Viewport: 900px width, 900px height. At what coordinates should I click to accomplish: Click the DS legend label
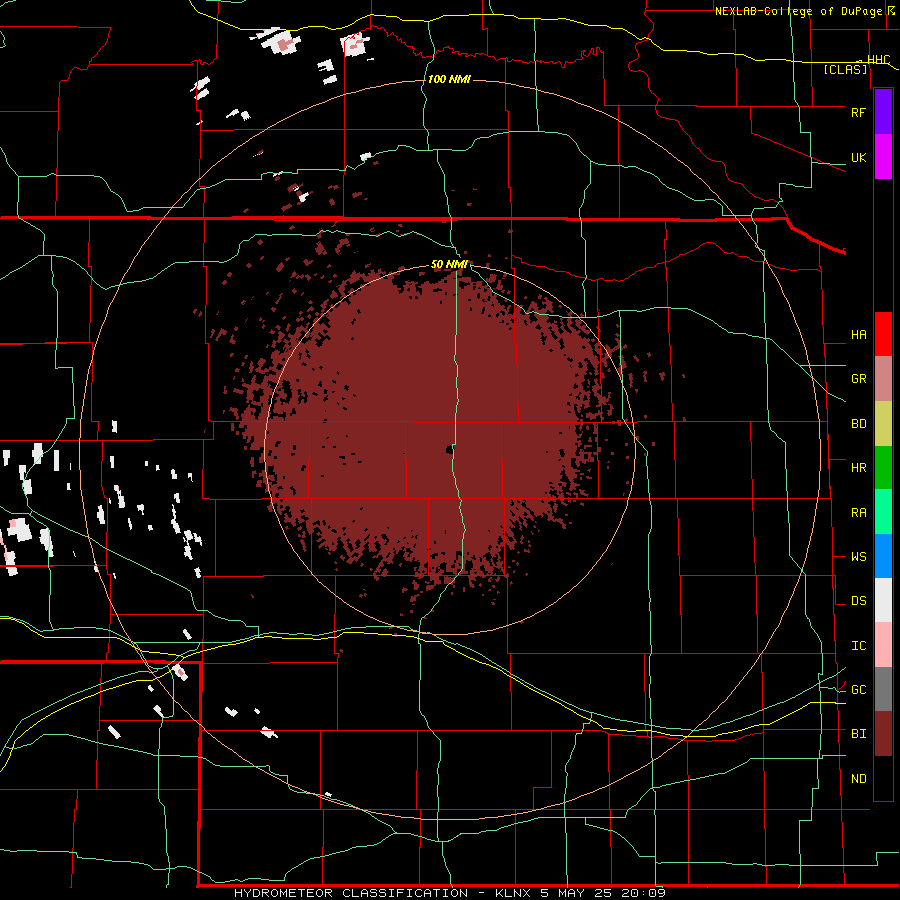858,601
